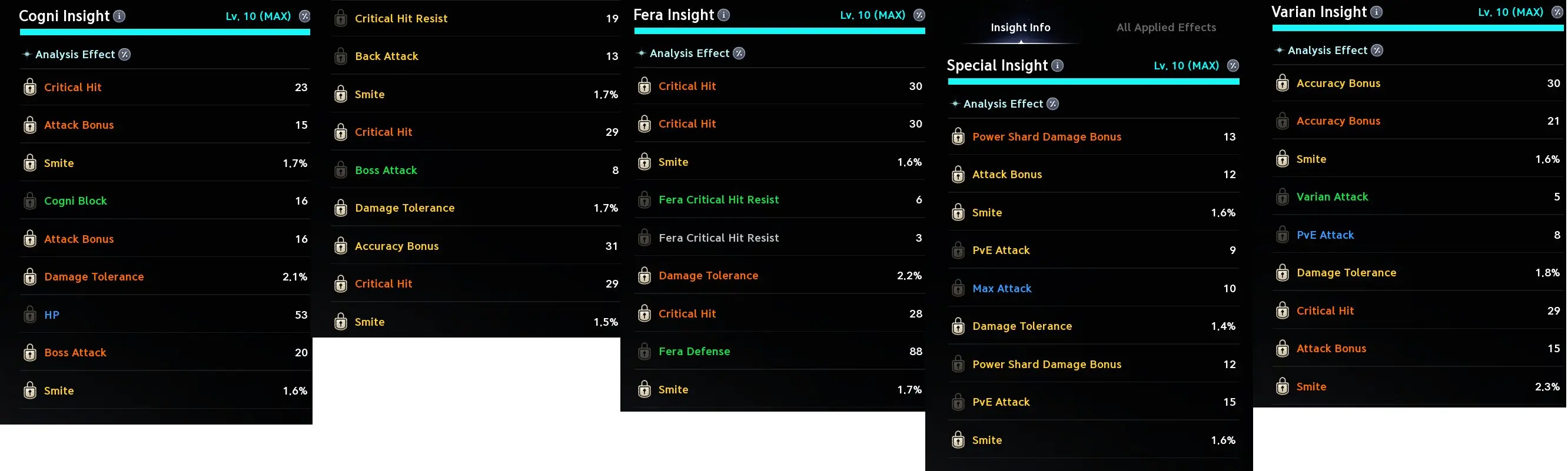Viewport: 1568px width, 471px height.
Task: Toggle the lock on Fera Defense effect
Action: coord(645,352)
